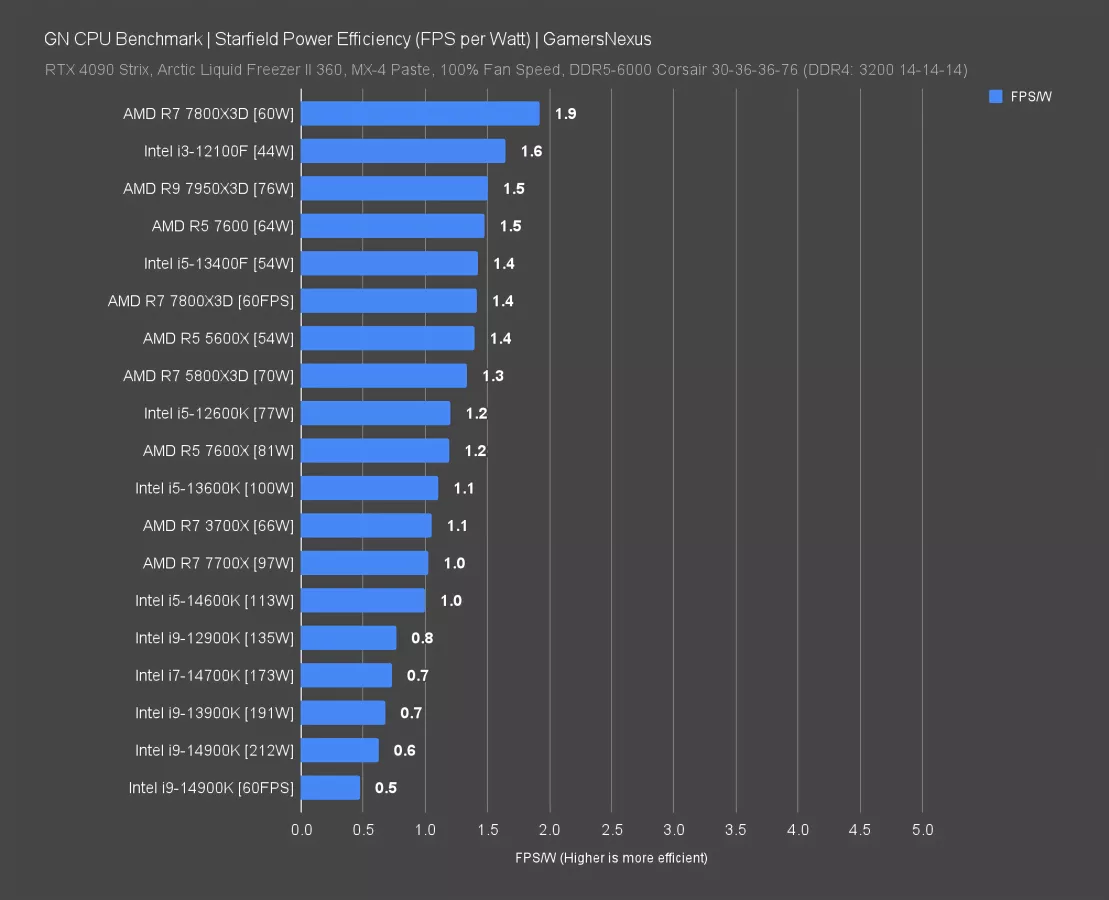Select the Intel i5-13400F [54W] label
Image resolution: width=1109 pixels, height=900 pixels.
pos(218,264)
